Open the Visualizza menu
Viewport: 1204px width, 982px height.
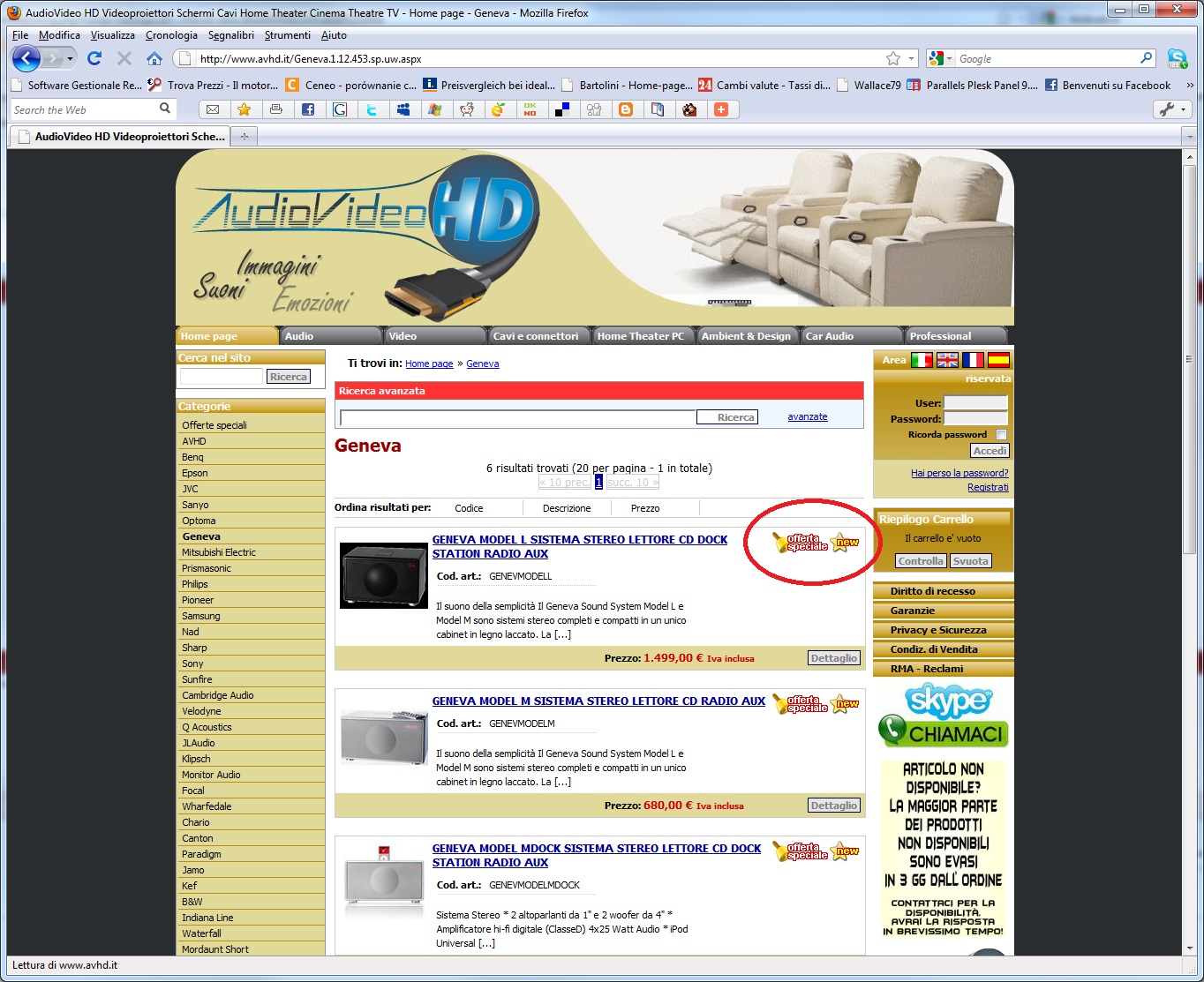point(112,35)
